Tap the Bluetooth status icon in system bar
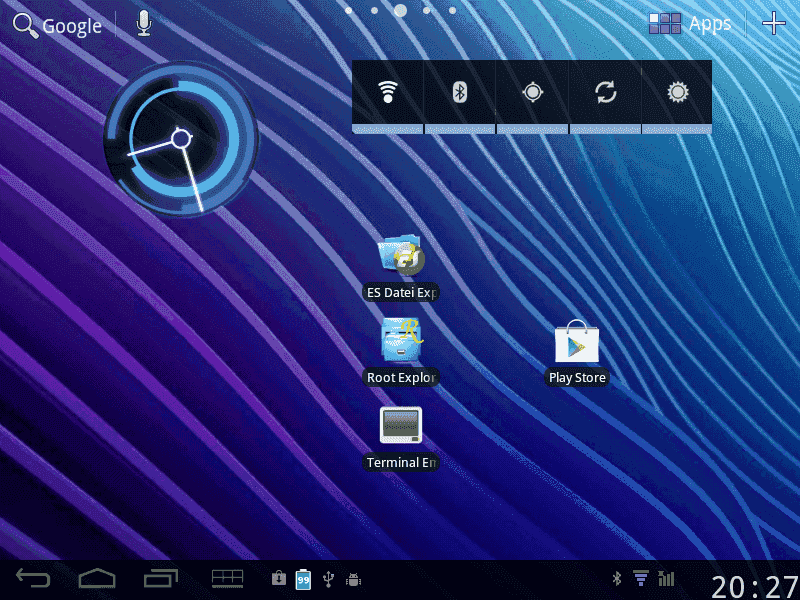The height and width of the screenshot is (600, 800). [x=617, y=578]
